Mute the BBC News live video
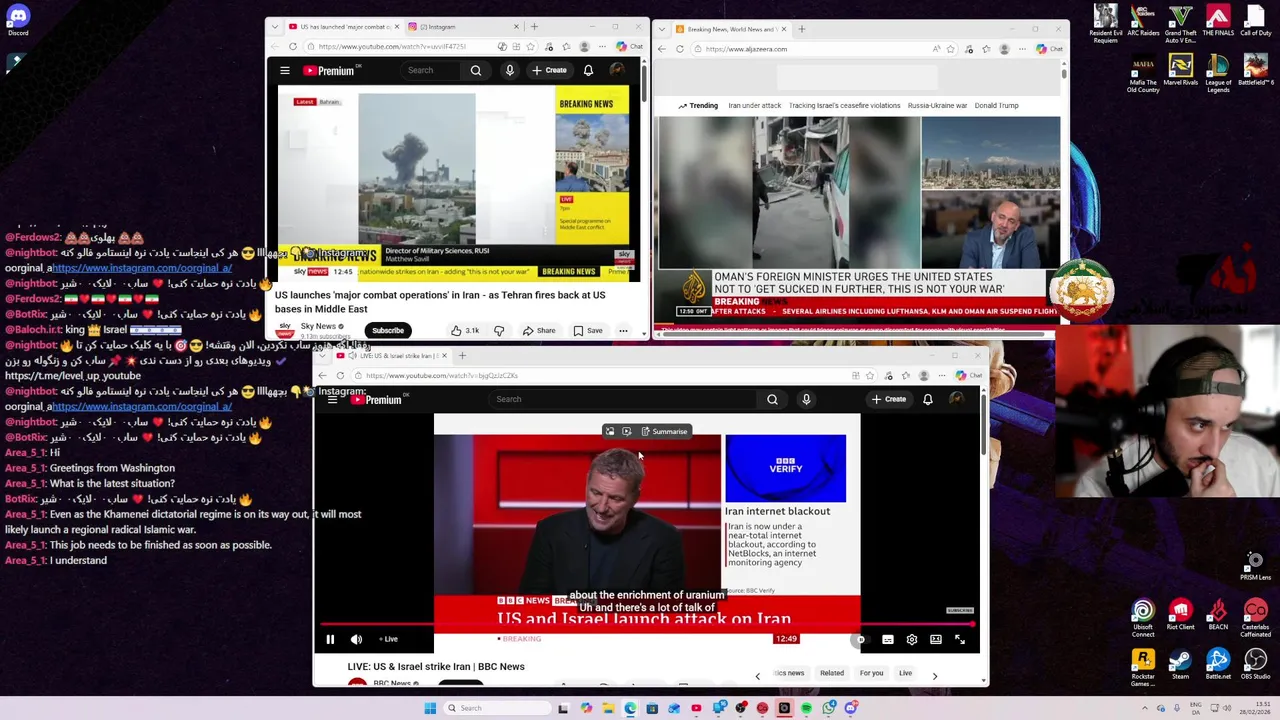The width and height of the screenshot is (1280, 720). click(x=356, y=639)
